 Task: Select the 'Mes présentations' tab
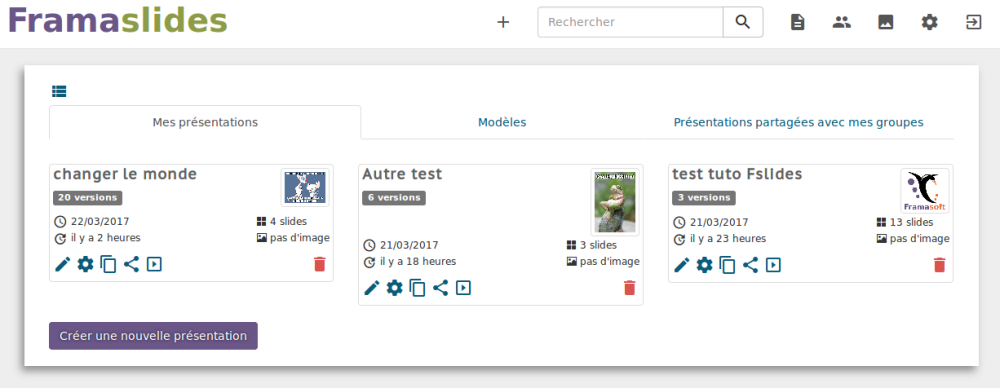205,123
